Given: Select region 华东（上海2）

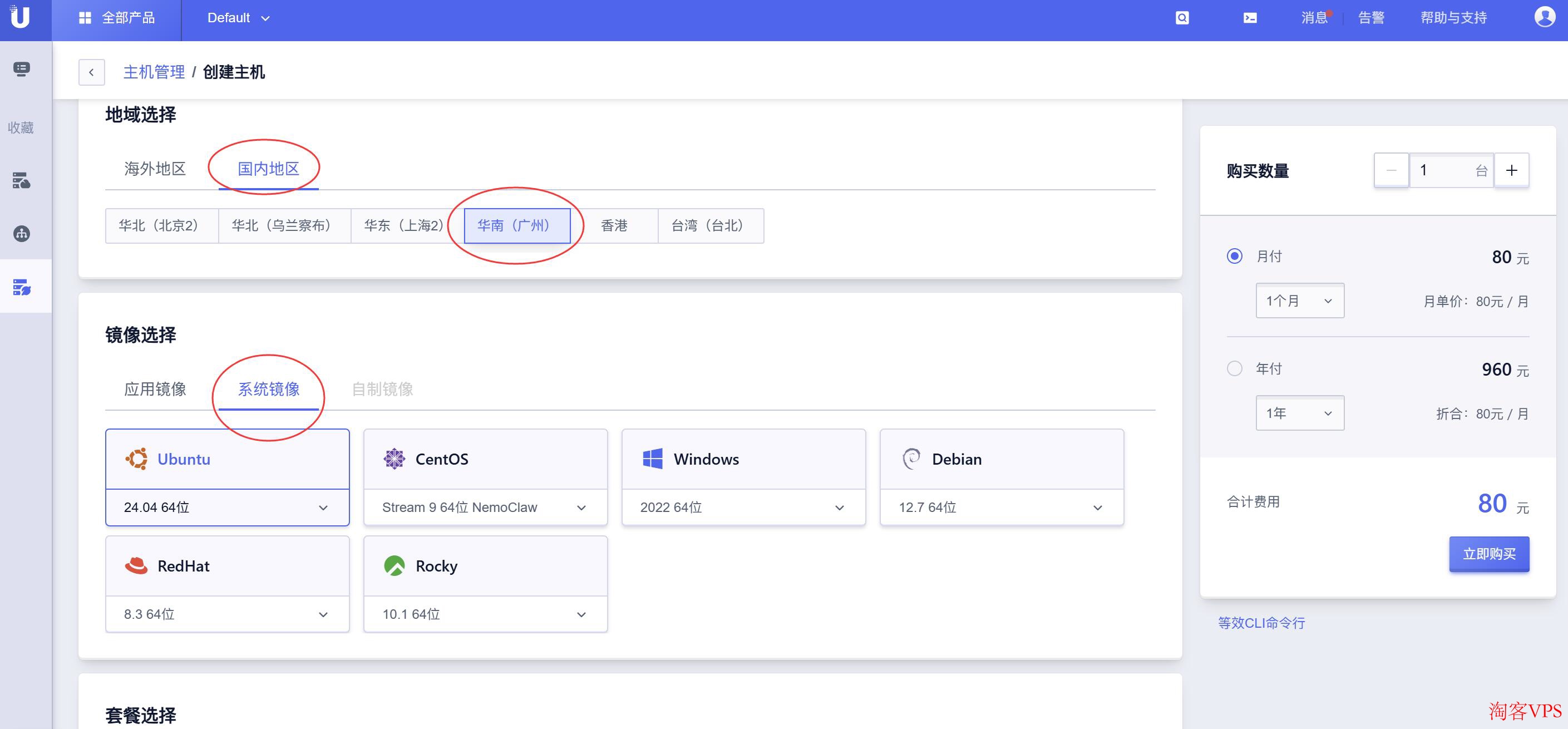Looking at the screenshot, I should point(407,226).
